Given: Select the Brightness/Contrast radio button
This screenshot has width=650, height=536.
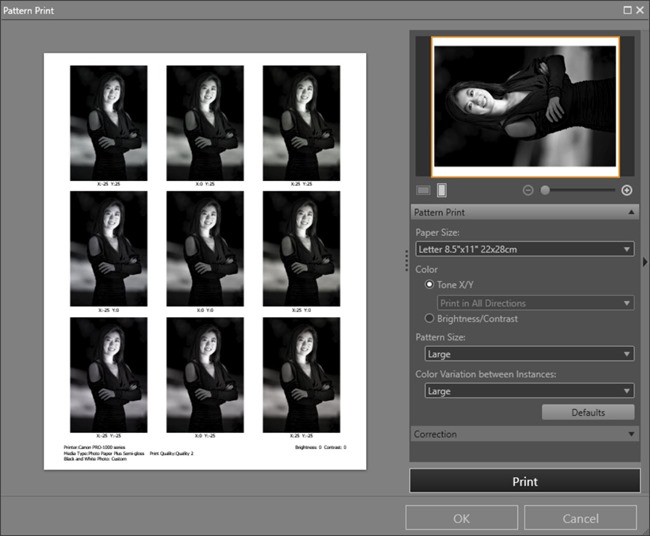Looking at the screenshot, I should (429, 318).
